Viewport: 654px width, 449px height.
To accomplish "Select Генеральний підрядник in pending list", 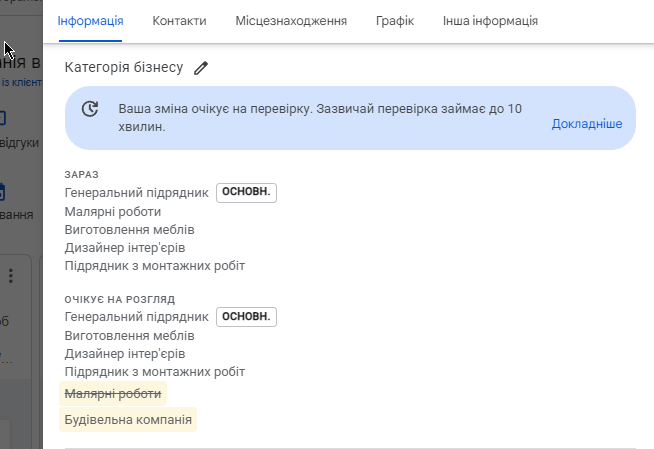I will (136, 317).
